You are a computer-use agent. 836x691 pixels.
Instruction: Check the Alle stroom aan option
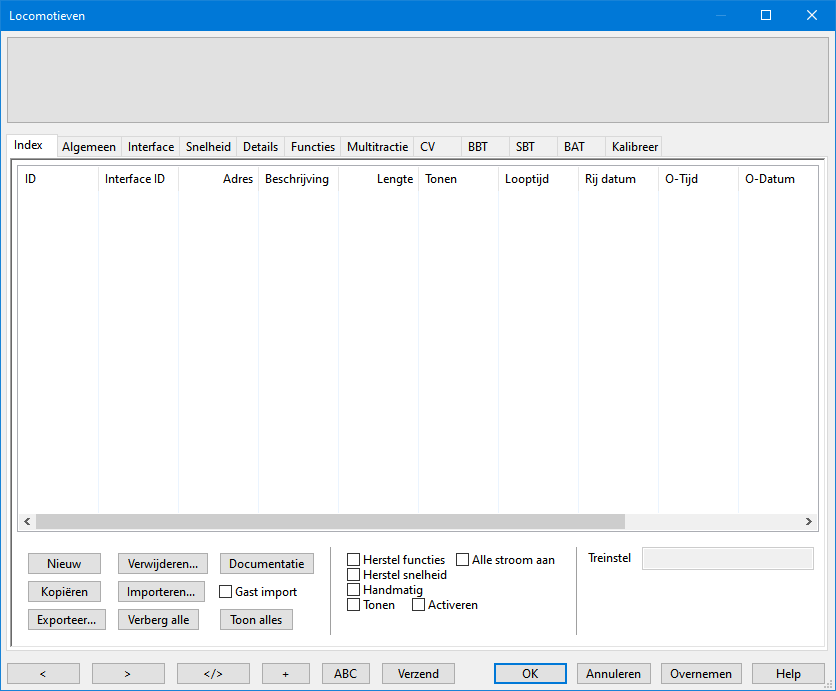(x=463, y=560)
